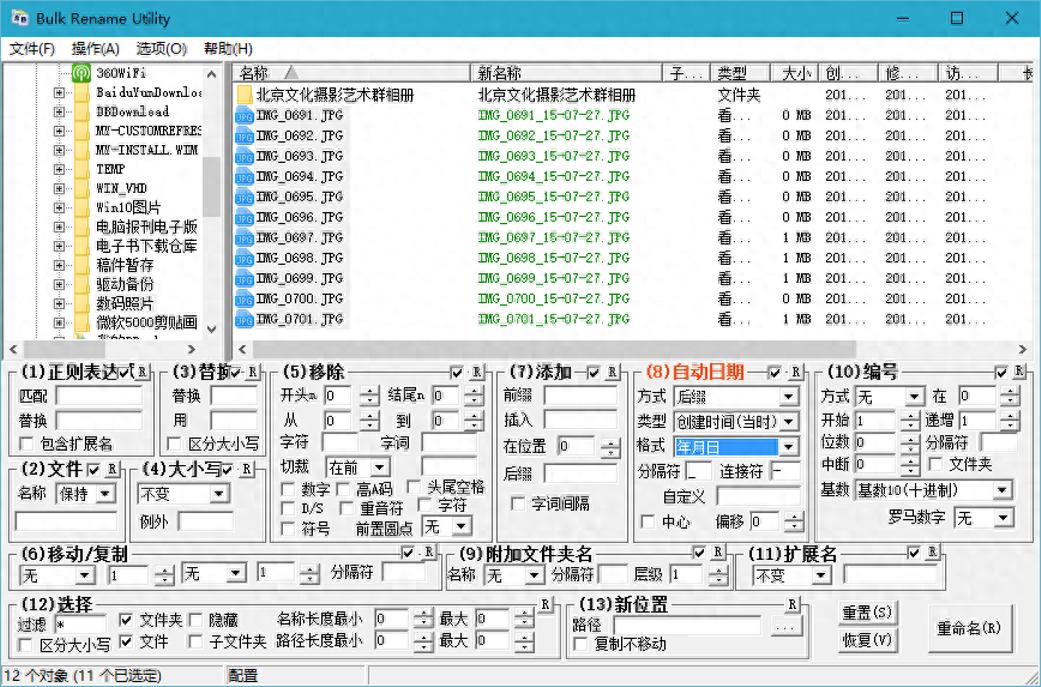Click the 重命名(R) button
Image resolution: width=1041 pixels, height=687 pixels.
pyautogui.click(x=967, y=628)
